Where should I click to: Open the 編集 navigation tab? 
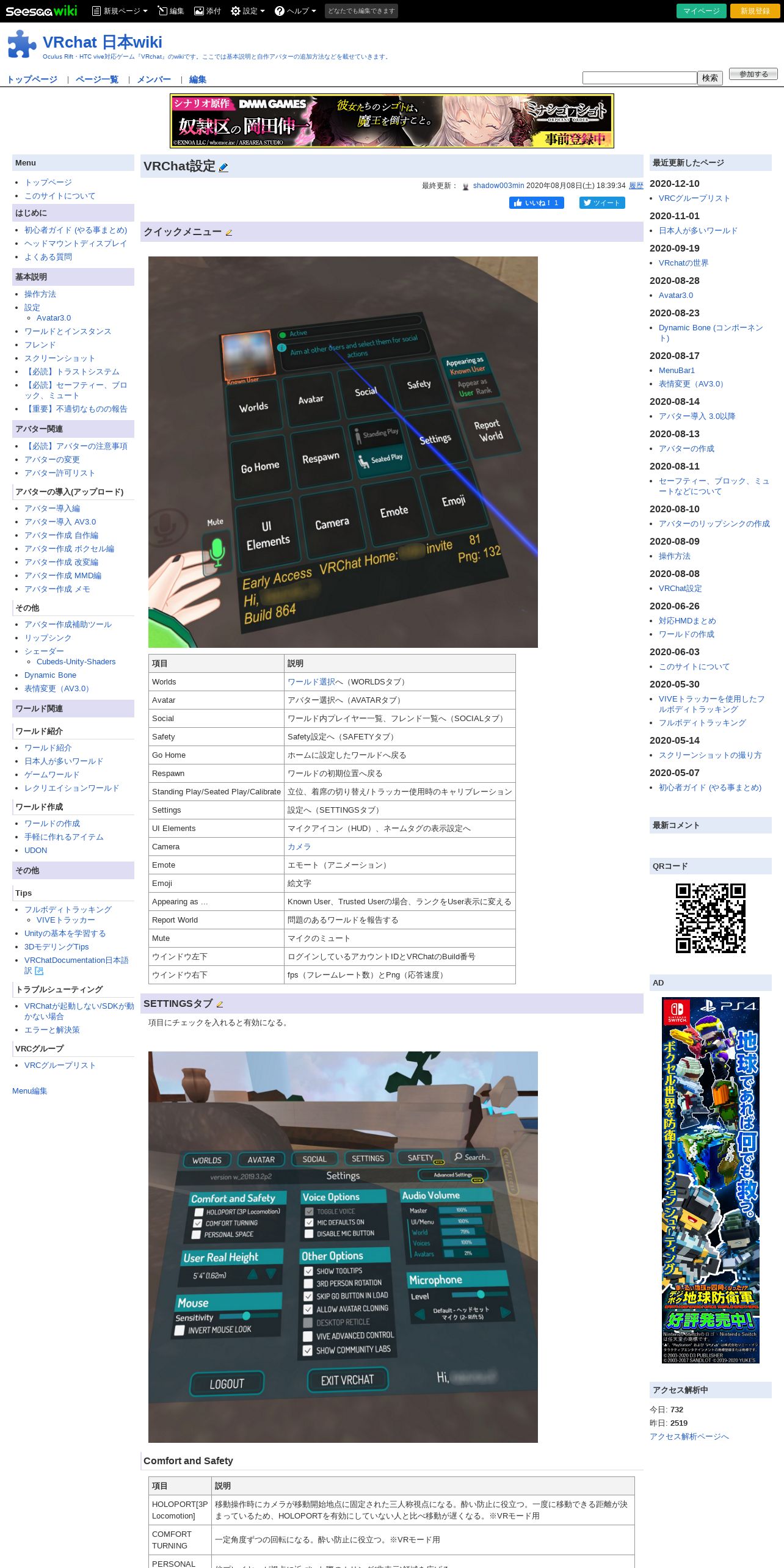pos(198,79)
